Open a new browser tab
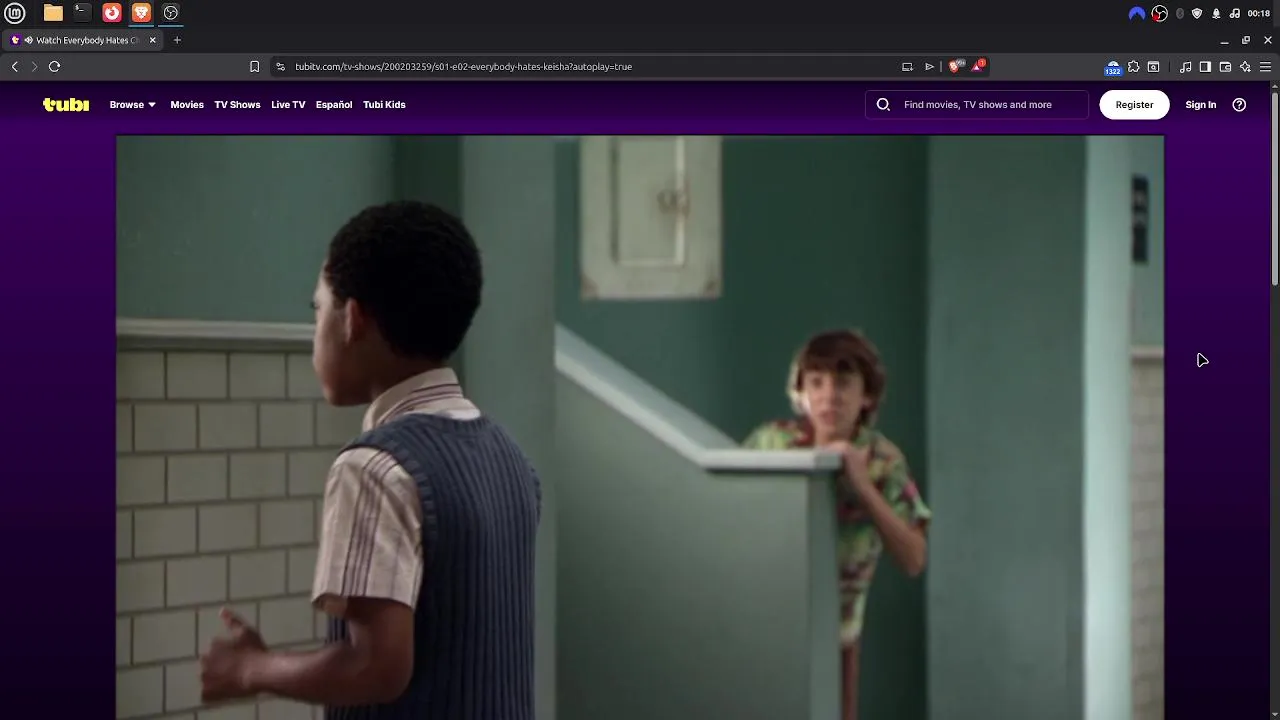The height and width of the screenshot is (720, 1280). coord(177,40)
